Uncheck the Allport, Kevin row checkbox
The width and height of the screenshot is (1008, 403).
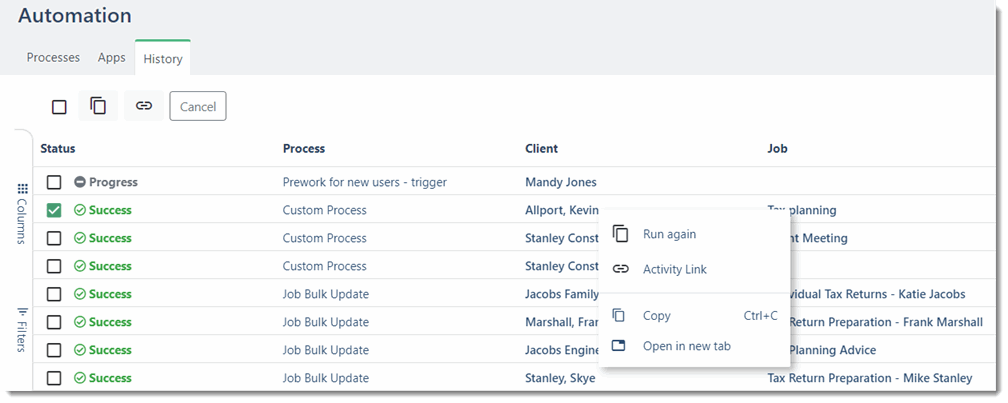54,210
